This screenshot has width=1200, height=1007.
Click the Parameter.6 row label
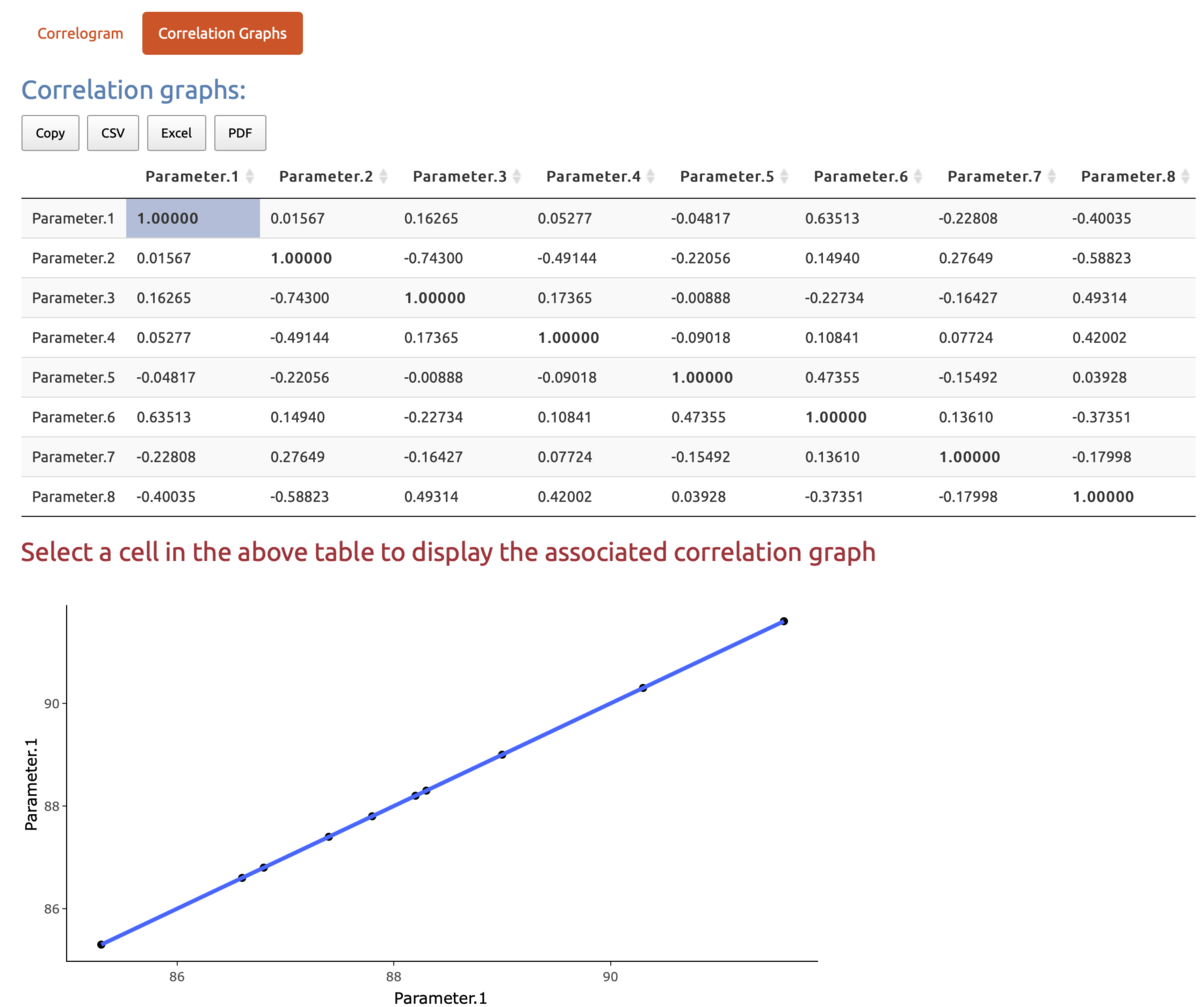(x=74, y=417)
